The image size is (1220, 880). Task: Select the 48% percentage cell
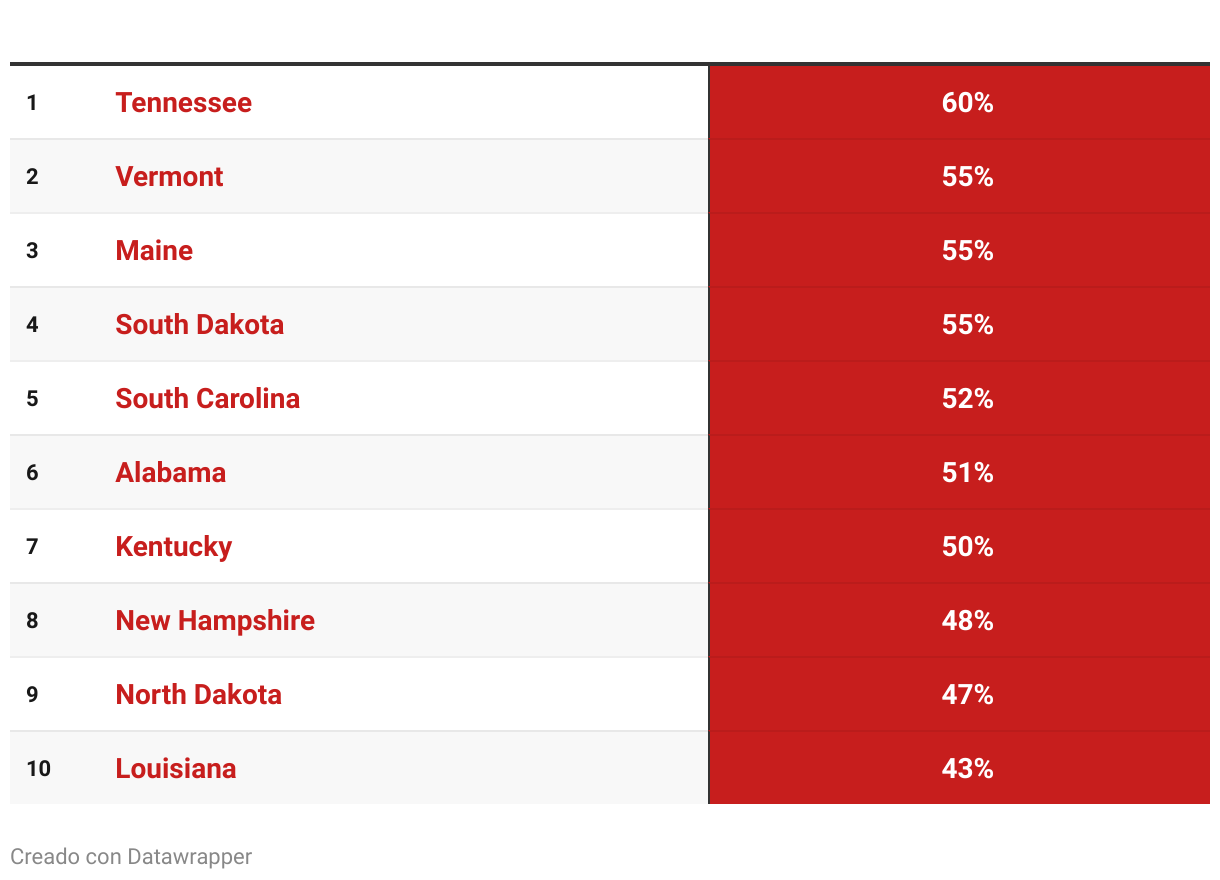coord(967,621)
